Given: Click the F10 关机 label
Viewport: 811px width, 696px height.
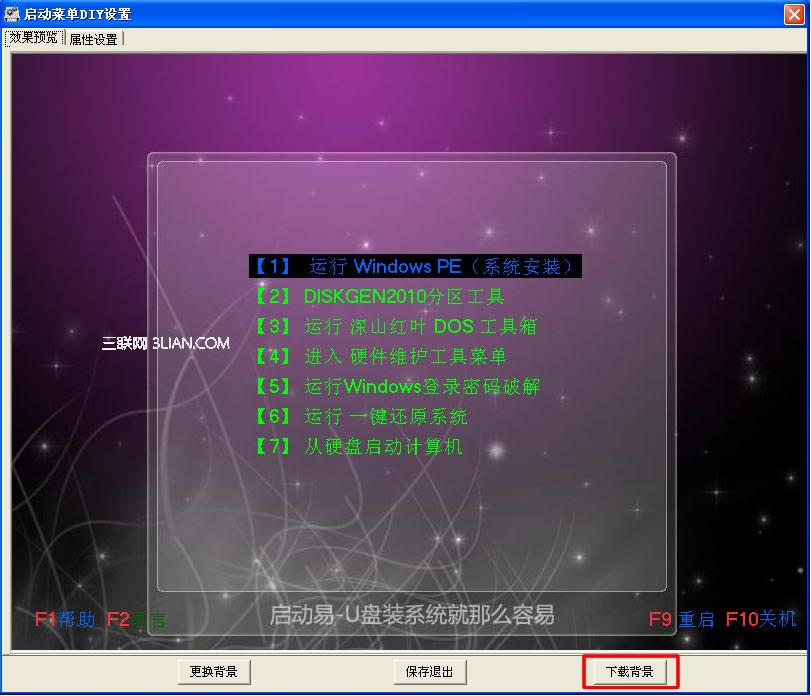Looking at the screenshot, I should pos(760,619).
